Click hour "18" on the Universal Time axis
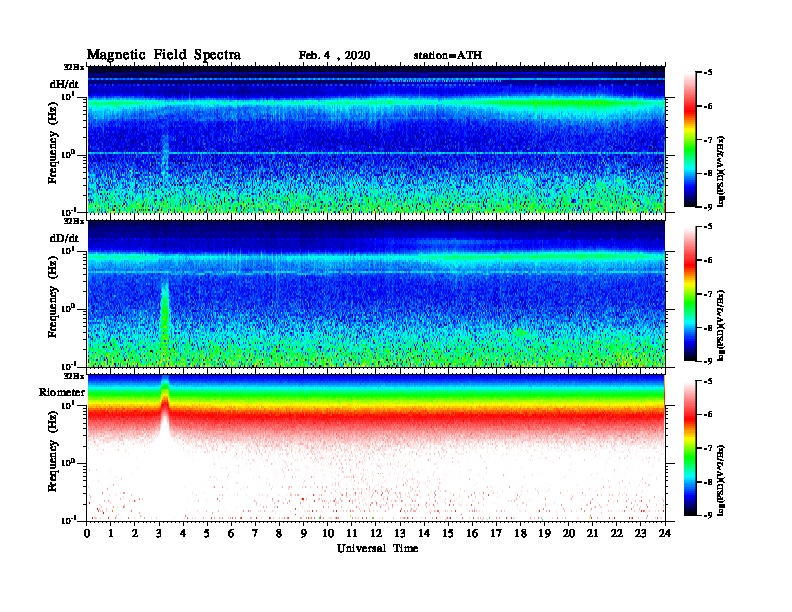This screenshot has height=612, width=792. click(x=521, y=533)
